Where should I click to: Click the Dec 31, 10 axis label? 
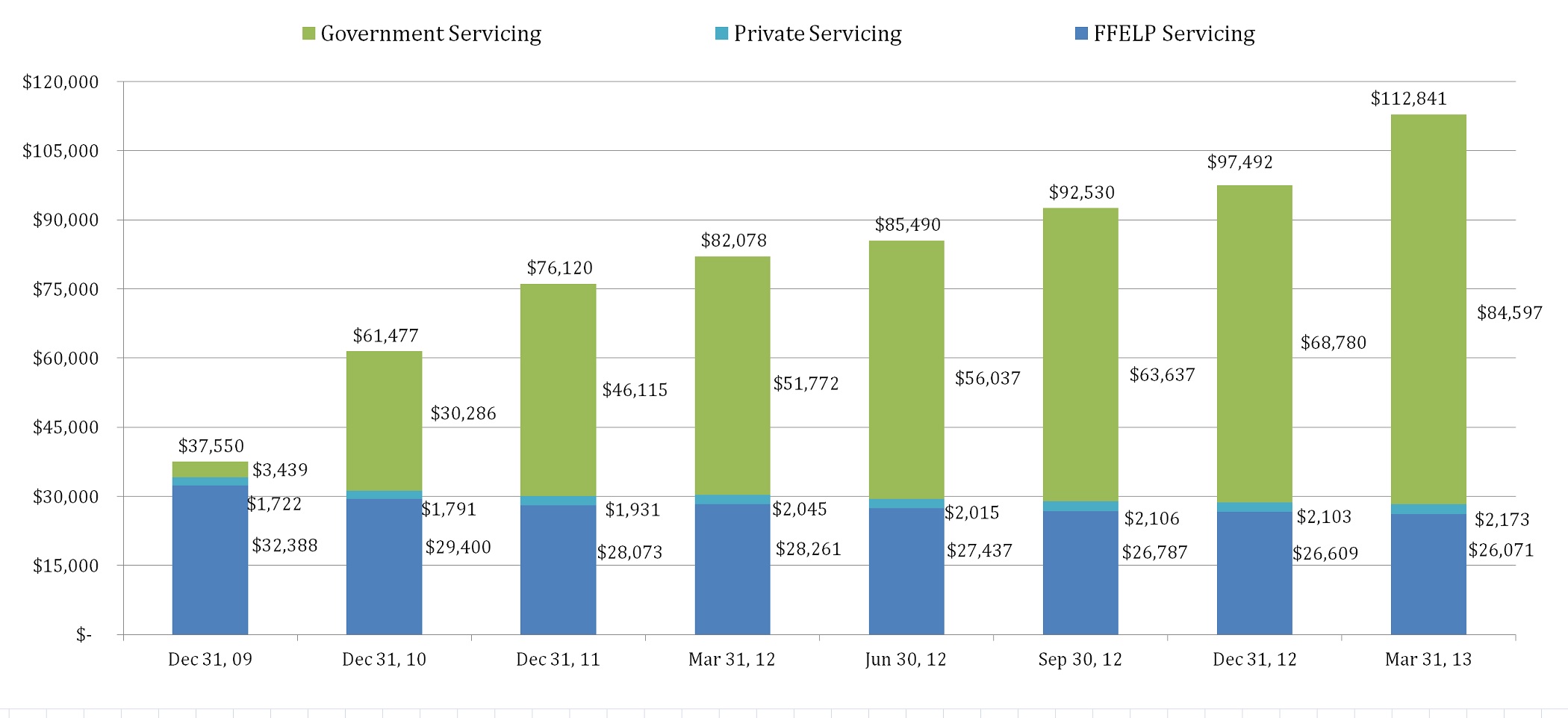[384, 660]
